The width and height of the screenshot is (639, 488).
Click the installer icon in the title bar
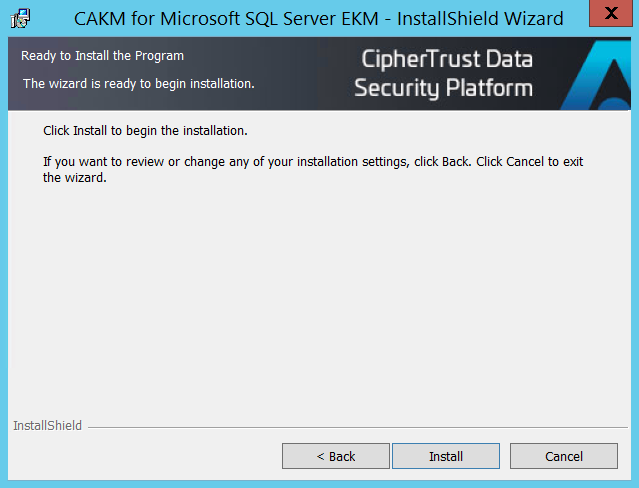click(21, 19)
